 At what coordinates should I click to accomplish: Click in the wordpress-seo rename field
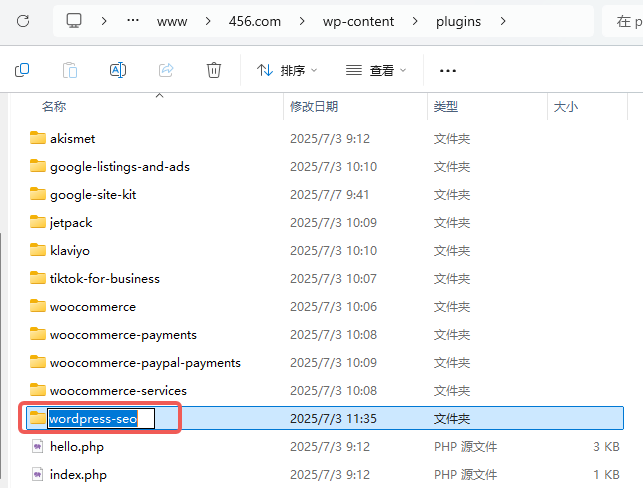101,419
